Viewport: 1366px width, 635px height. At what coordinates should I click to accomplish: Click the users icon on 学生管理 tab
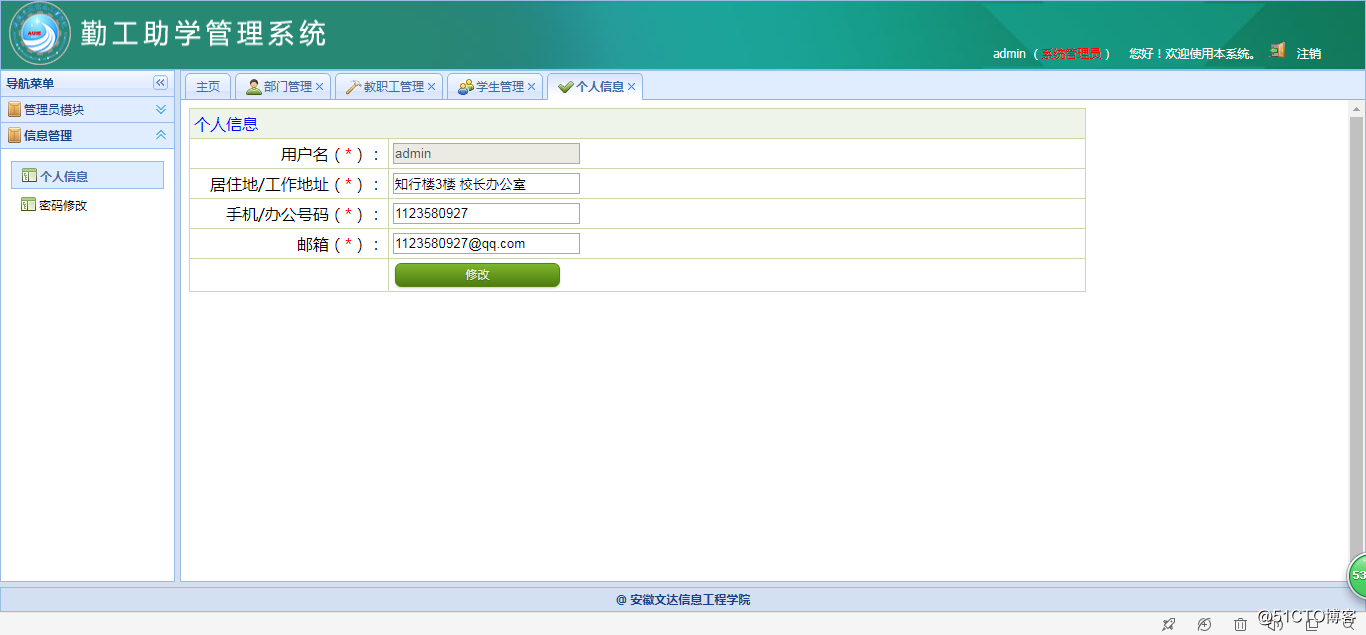pyautogui.click(x=465, y=87)
